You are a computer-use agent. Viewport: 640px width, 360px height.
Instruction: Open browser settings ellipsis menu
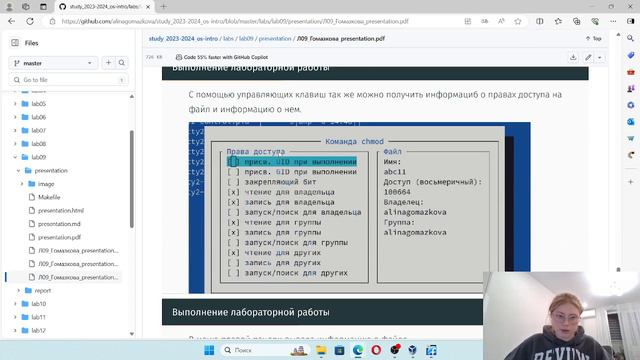[613, 21]
